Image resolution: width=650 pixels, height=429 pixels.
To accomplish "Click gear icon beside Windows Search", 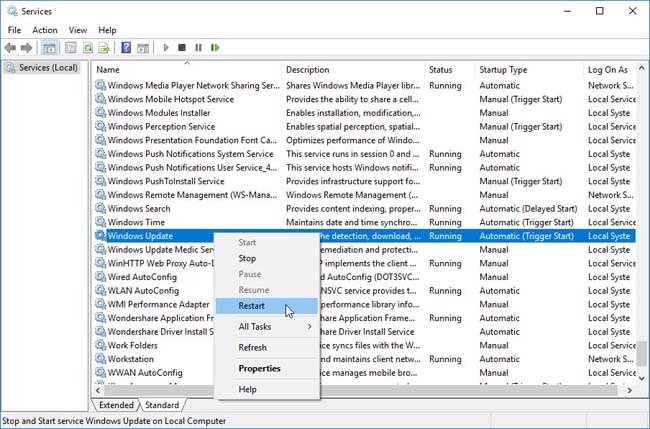I will click(100, 208).
